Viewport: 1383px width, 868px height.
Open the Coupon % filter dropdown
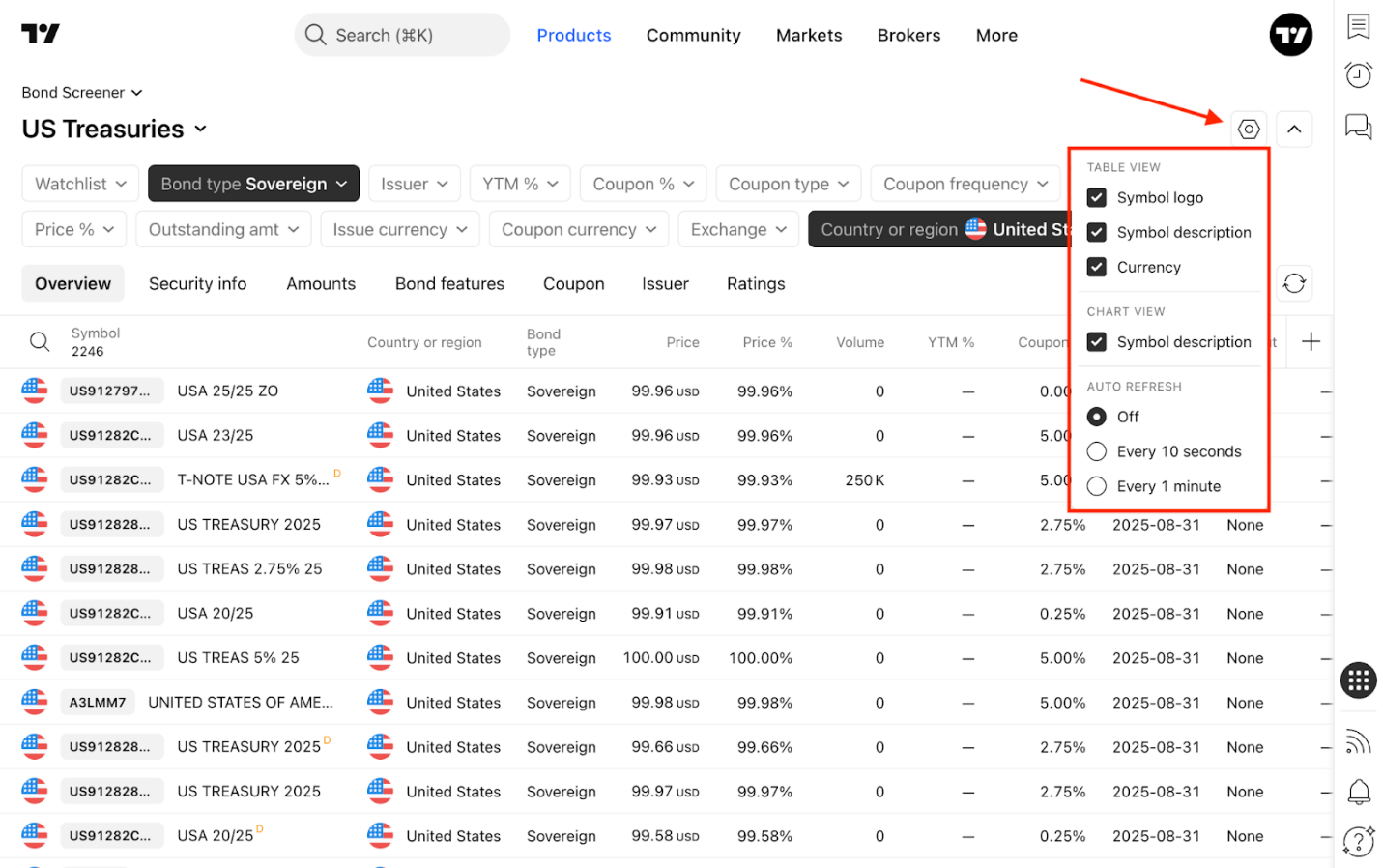tap(643, 184)
